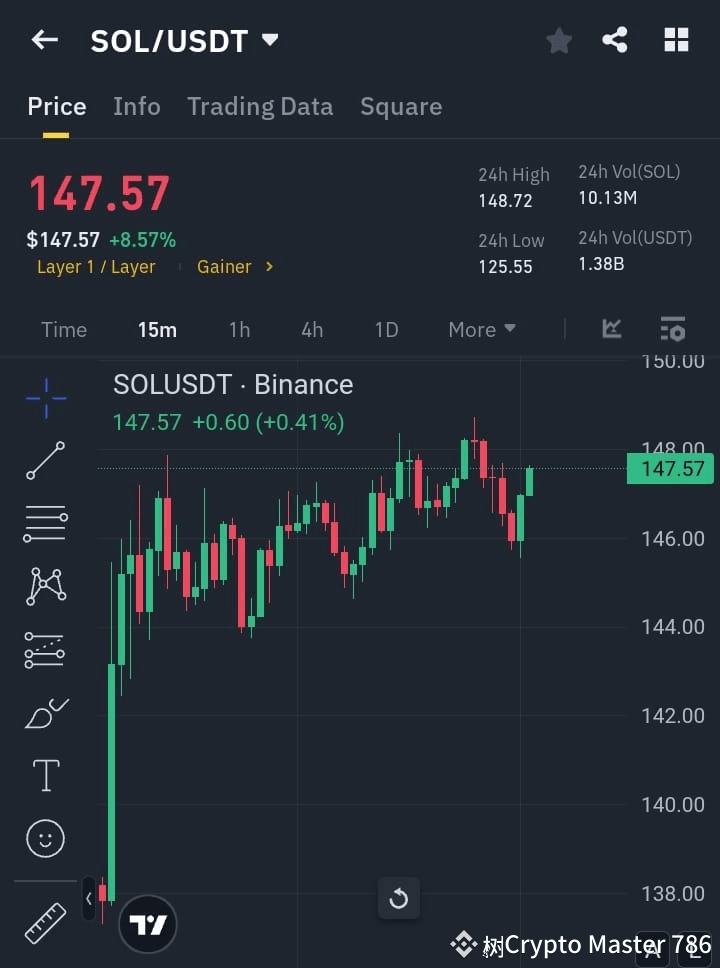
Task: Select the XABCD pattern tool
Action: point(45,586)
